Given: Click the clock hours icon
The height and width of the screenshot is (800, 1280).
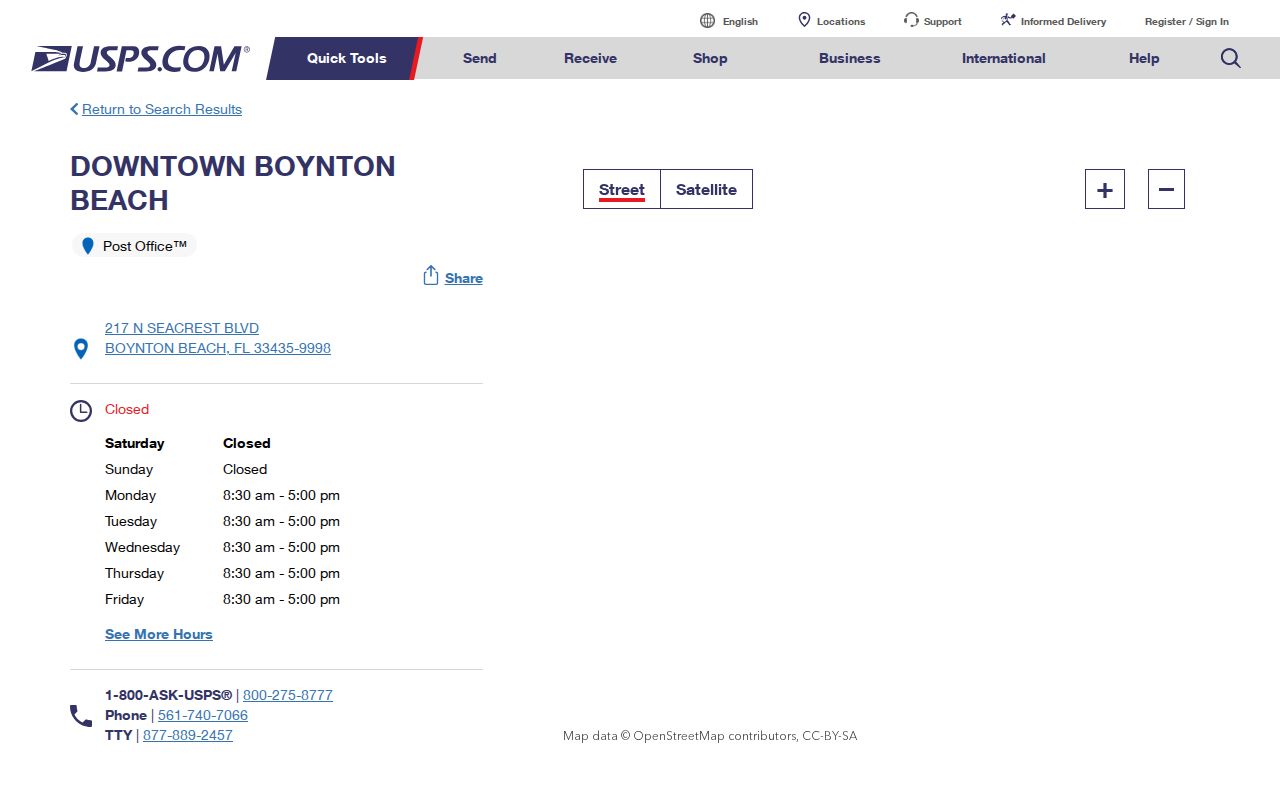Looking at the screenshot, I should tap(81, 411).
